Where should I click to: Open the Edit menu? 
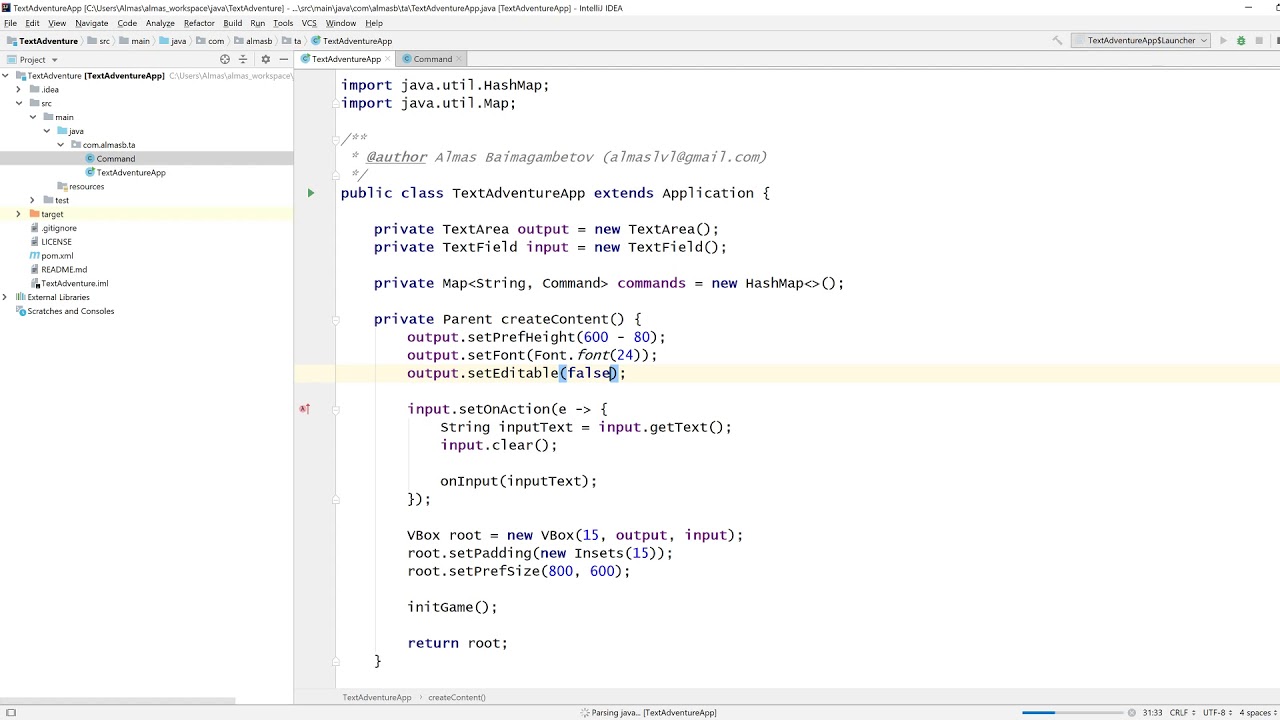(x=33, y=23)
